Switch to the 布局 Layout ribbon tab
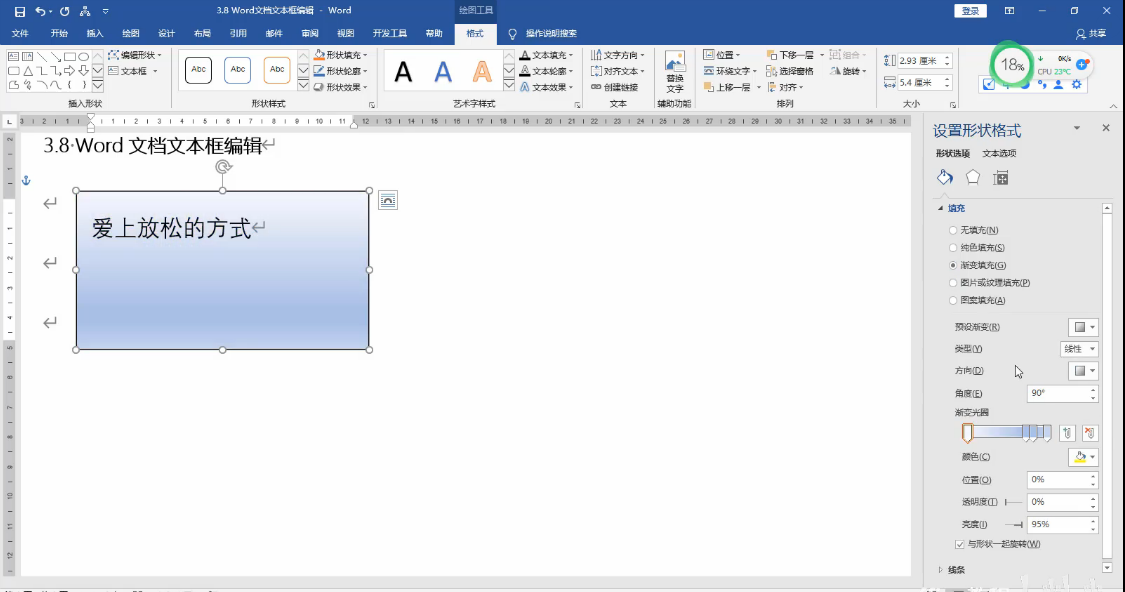 coord(202,34)
